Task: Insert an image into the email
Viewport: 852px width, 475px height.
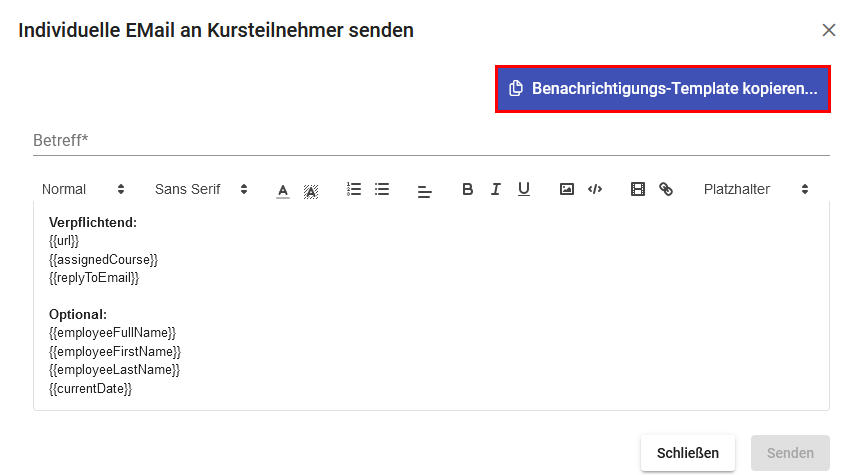Action: pos(567,189)
